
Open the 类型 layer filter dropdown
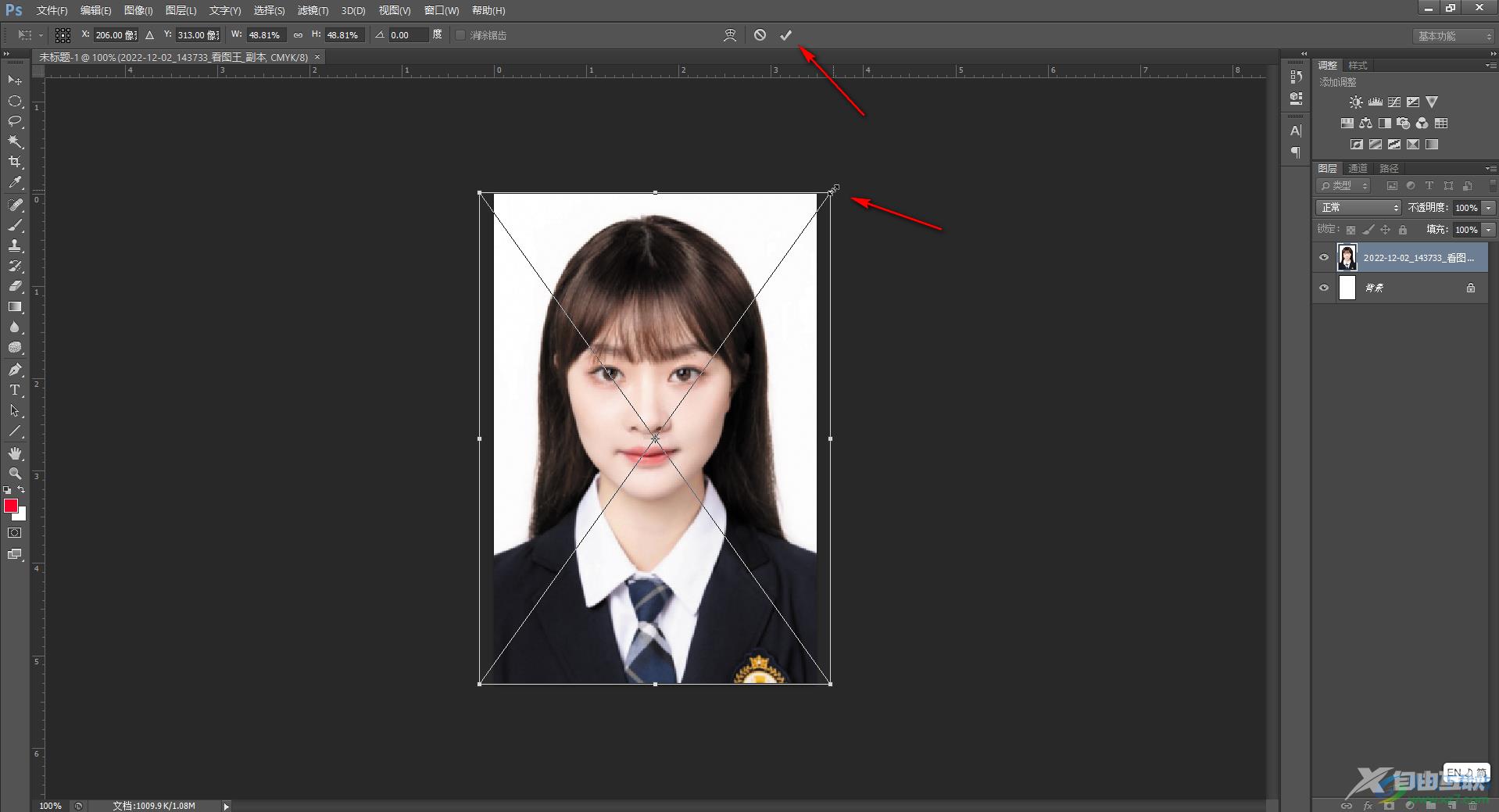coord(1343,186)
